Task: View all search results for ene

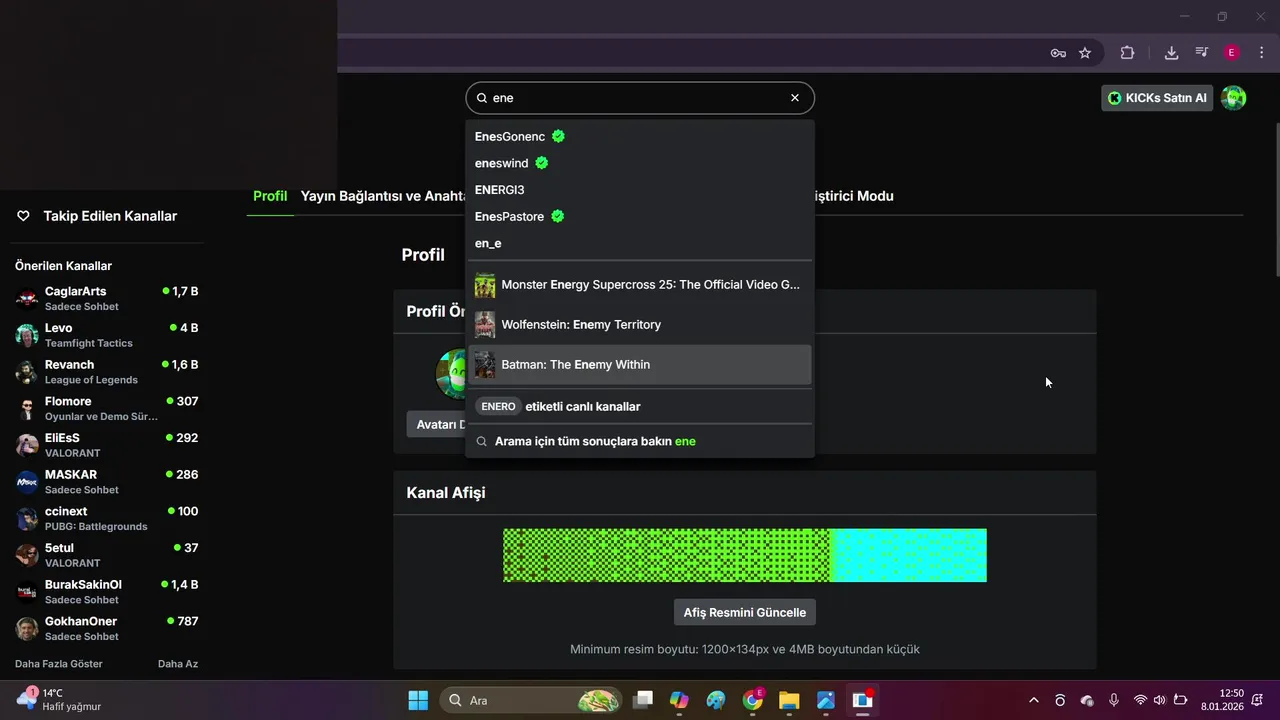Action: [640, 441]
